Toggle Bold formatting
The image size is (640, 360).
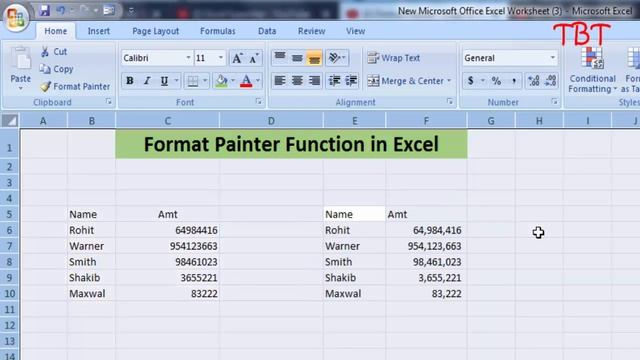(x=129, y=81)
